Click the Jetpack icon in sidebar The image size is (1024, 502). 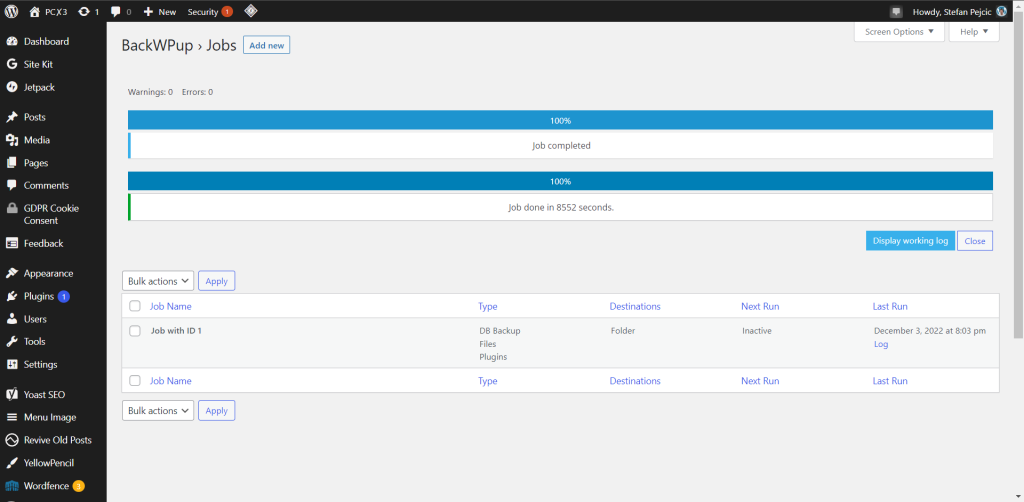tap(12, 87)
